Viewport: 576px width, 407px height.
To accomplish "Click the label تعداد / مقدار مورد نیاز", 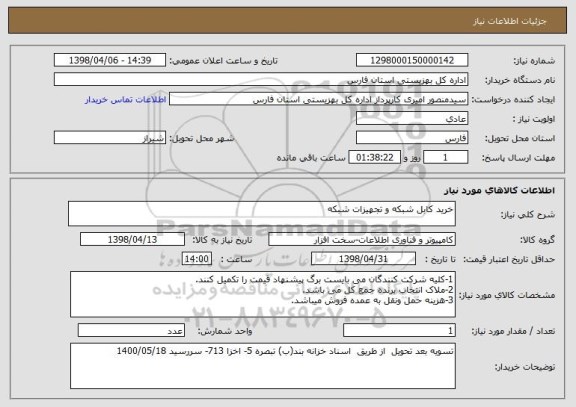I will point(513,331).
